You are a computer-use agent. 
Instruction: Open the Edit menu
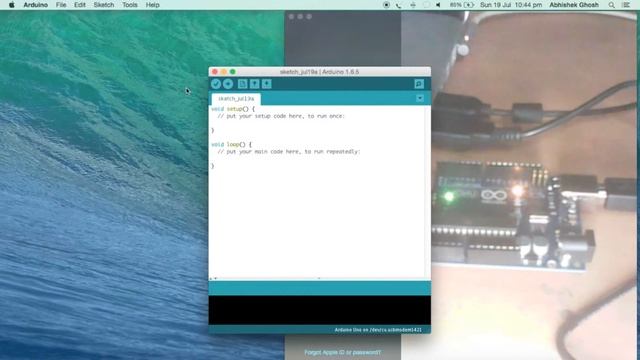80,5
